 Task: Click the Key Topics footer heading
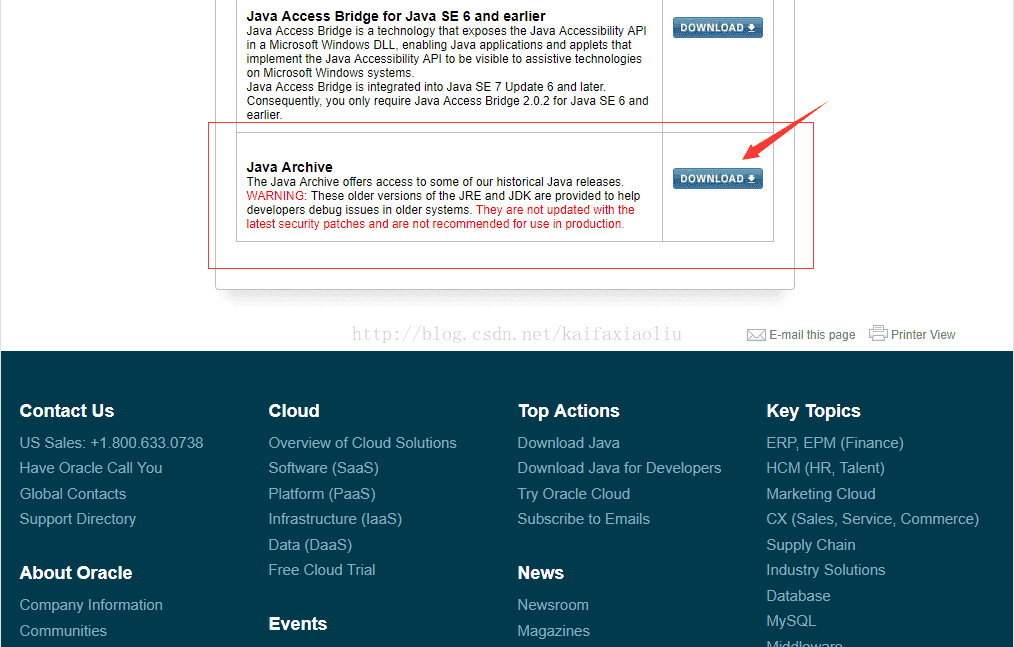pos(813,411)
